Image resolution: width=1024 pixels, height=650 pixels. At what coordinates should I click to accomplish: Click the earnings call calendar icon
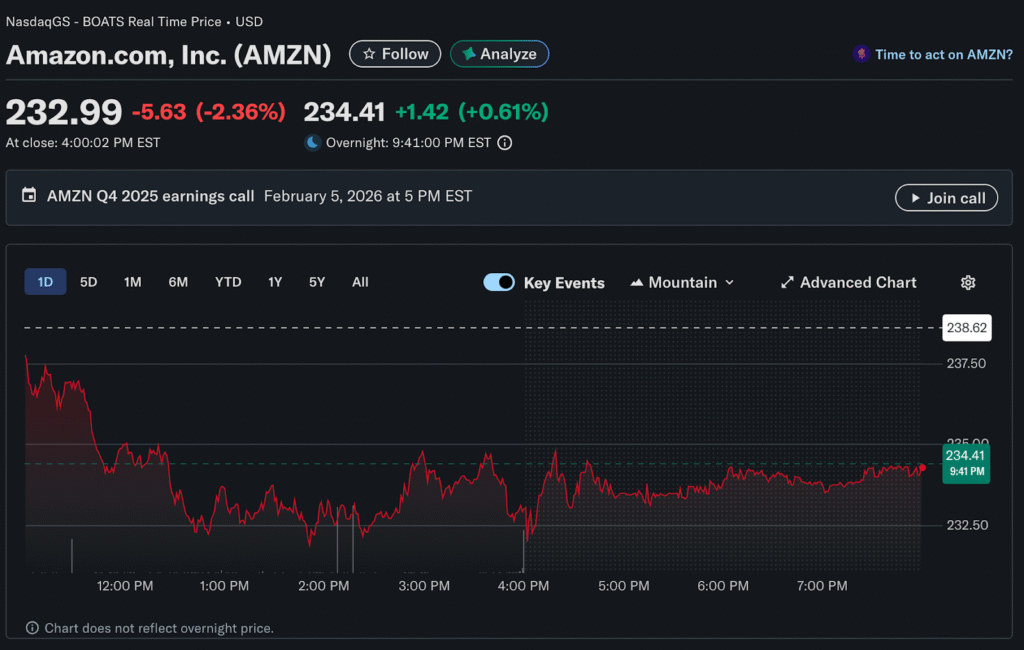(29, 196)
